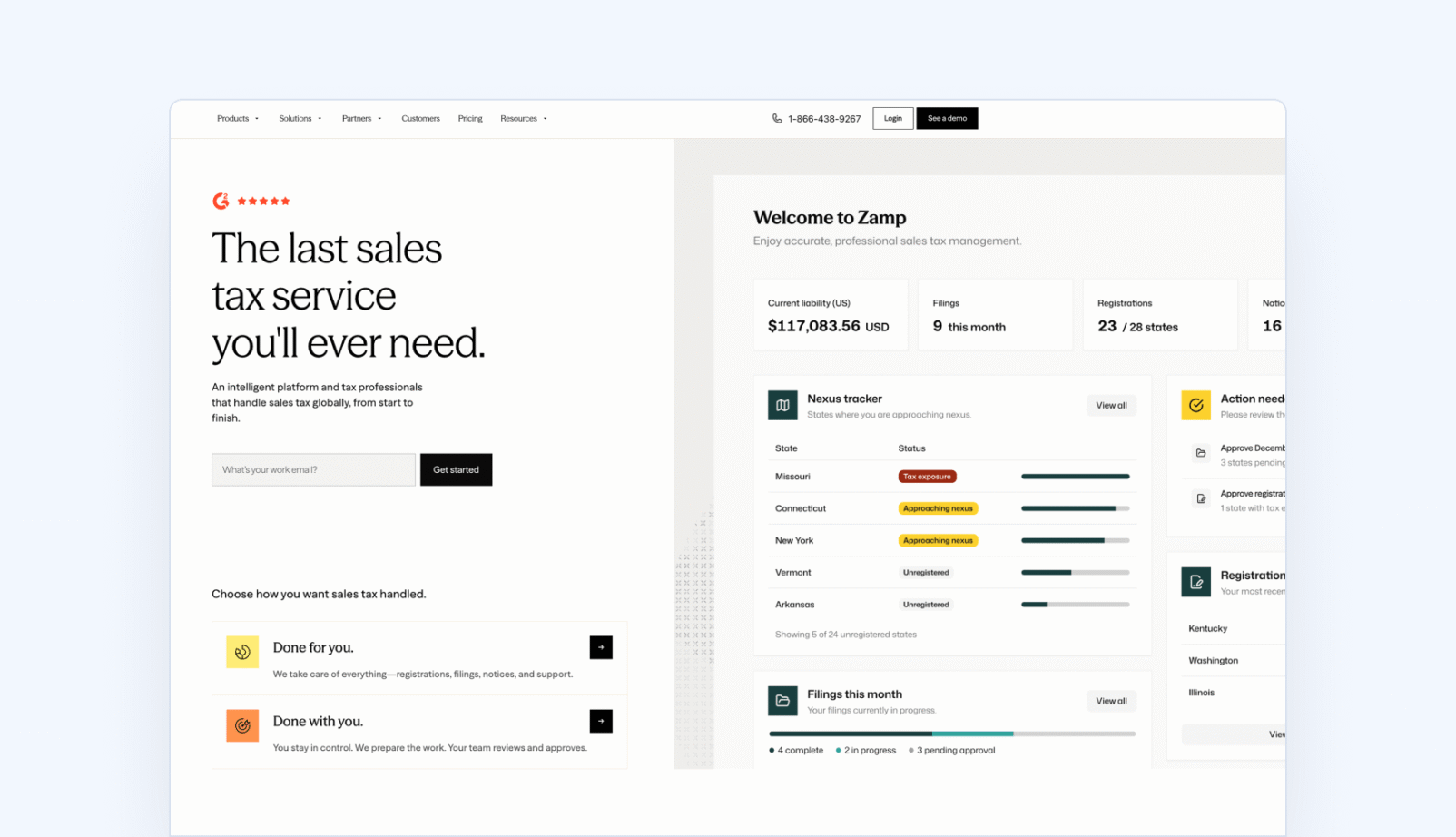Click the Get started button
1456x837 pixels.
pyautogui.click(x=456, y=469)
